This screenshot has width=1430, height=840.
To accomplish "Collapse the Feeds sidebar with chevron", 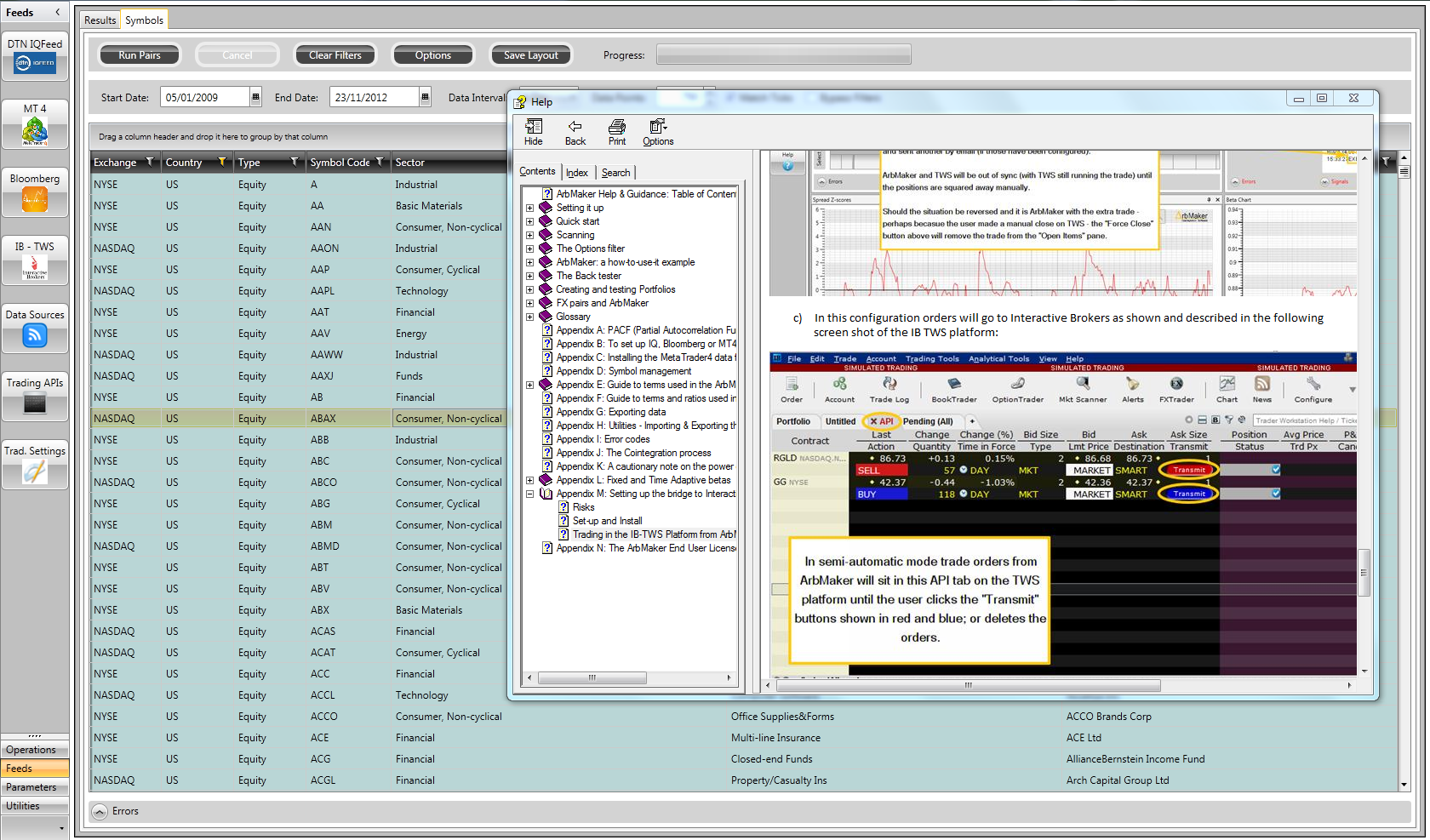I will tap(57, 12).
